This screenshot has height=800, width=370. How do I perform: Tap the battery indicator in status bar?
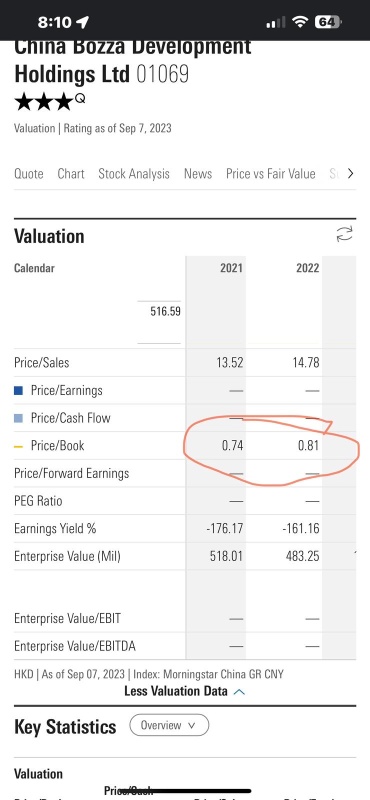click(x=328, y=21)
